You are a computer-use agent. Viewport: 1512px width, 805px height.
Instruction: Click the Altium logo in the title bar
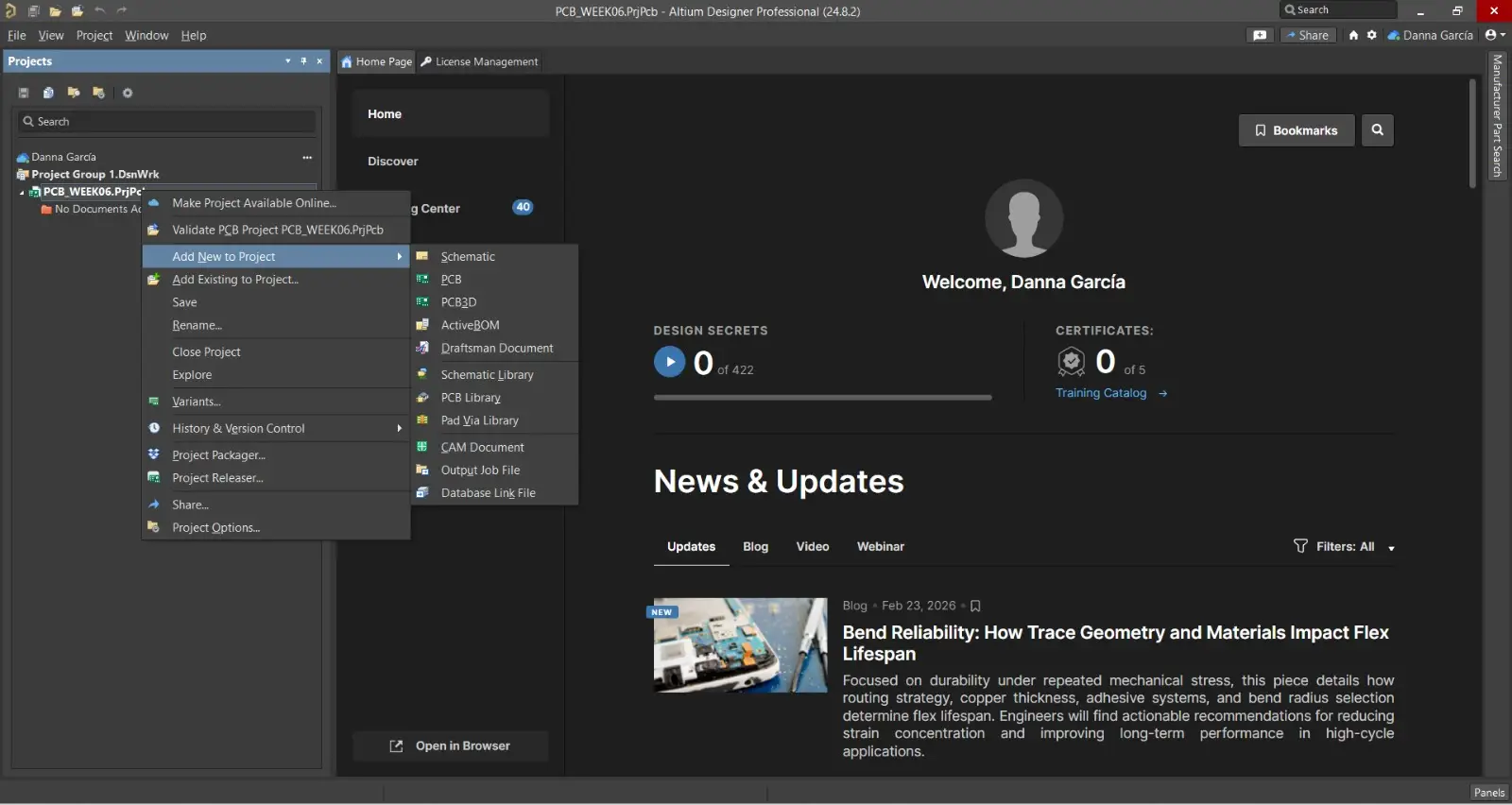click(x=10, y=10)
